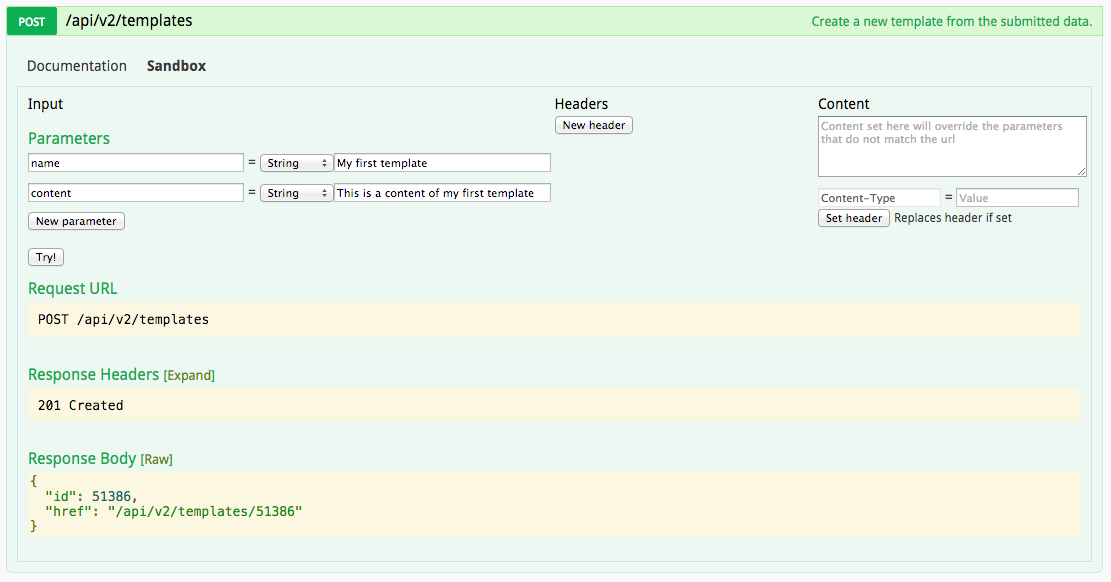Viewport: 1111px width, 582px height.
Task: Select the Sandbox tab
Action: (x=176, y=66)
